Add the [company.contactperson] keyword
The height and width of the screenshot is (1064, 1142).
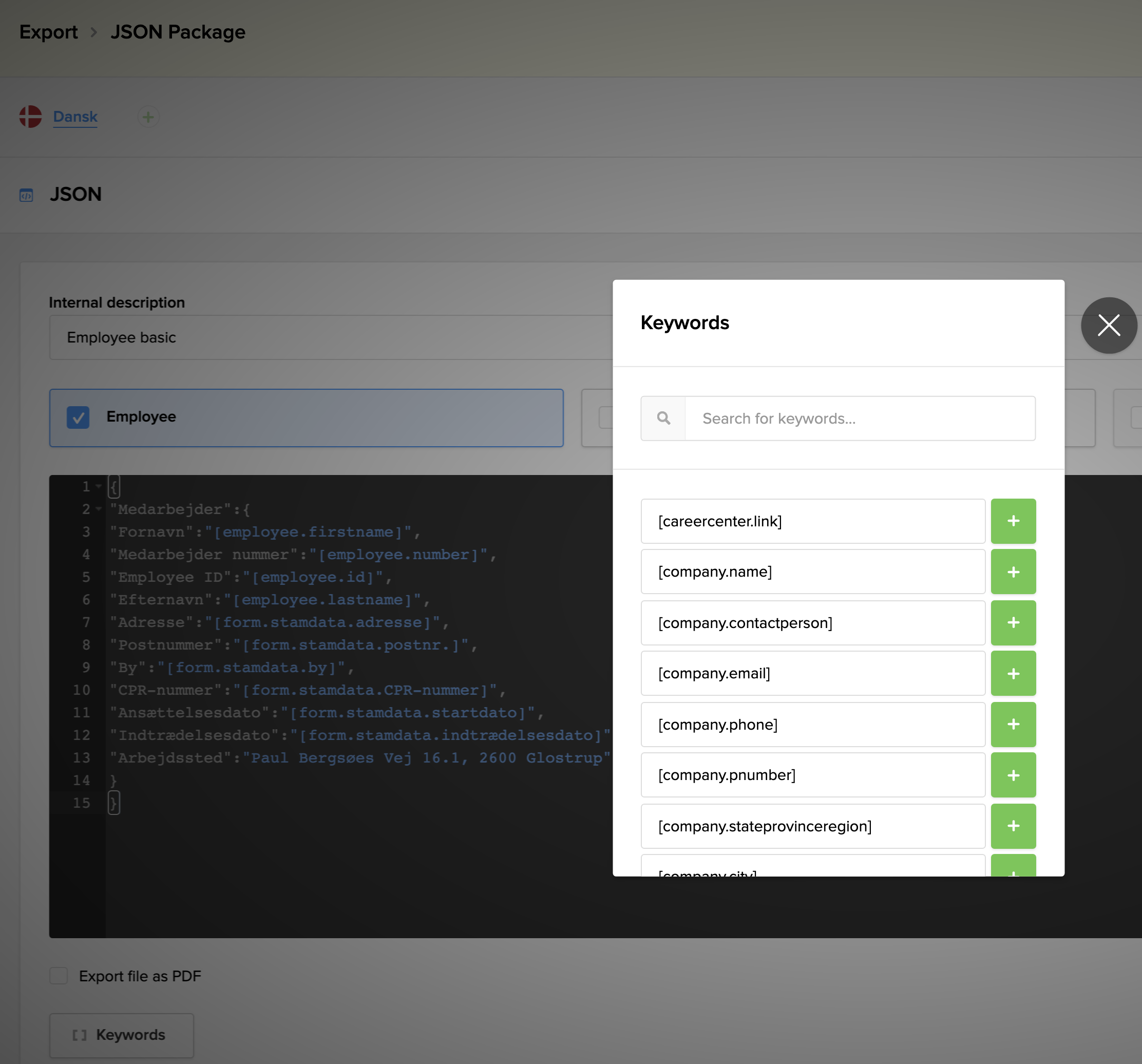[1013, 623]
